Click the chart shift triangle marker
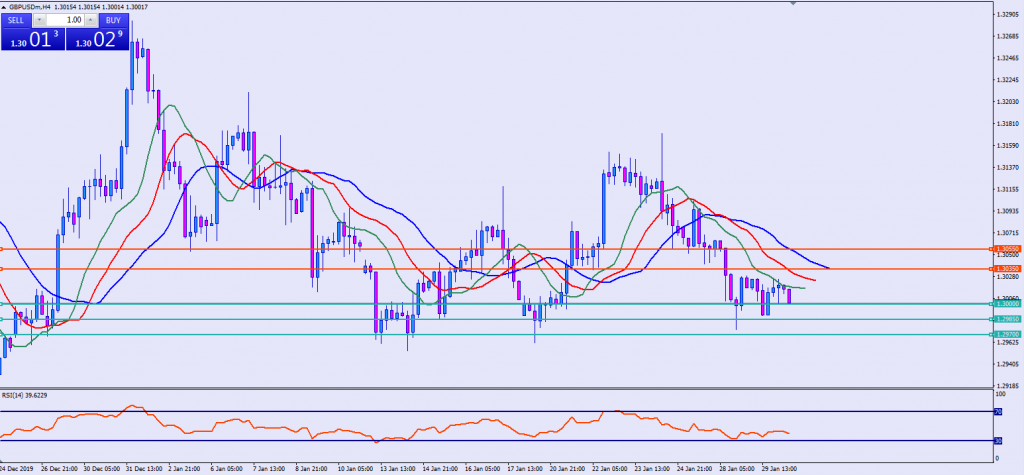 (x=794, y=4)
